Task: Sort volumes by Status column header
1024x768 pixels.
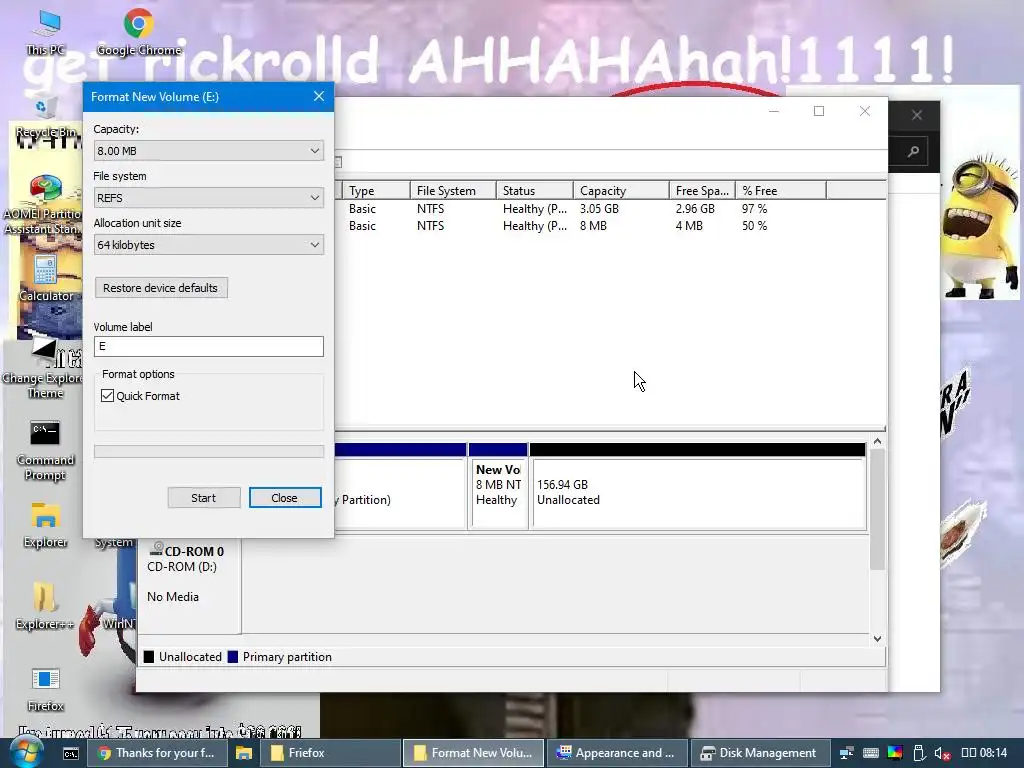Action: (534, 191)
